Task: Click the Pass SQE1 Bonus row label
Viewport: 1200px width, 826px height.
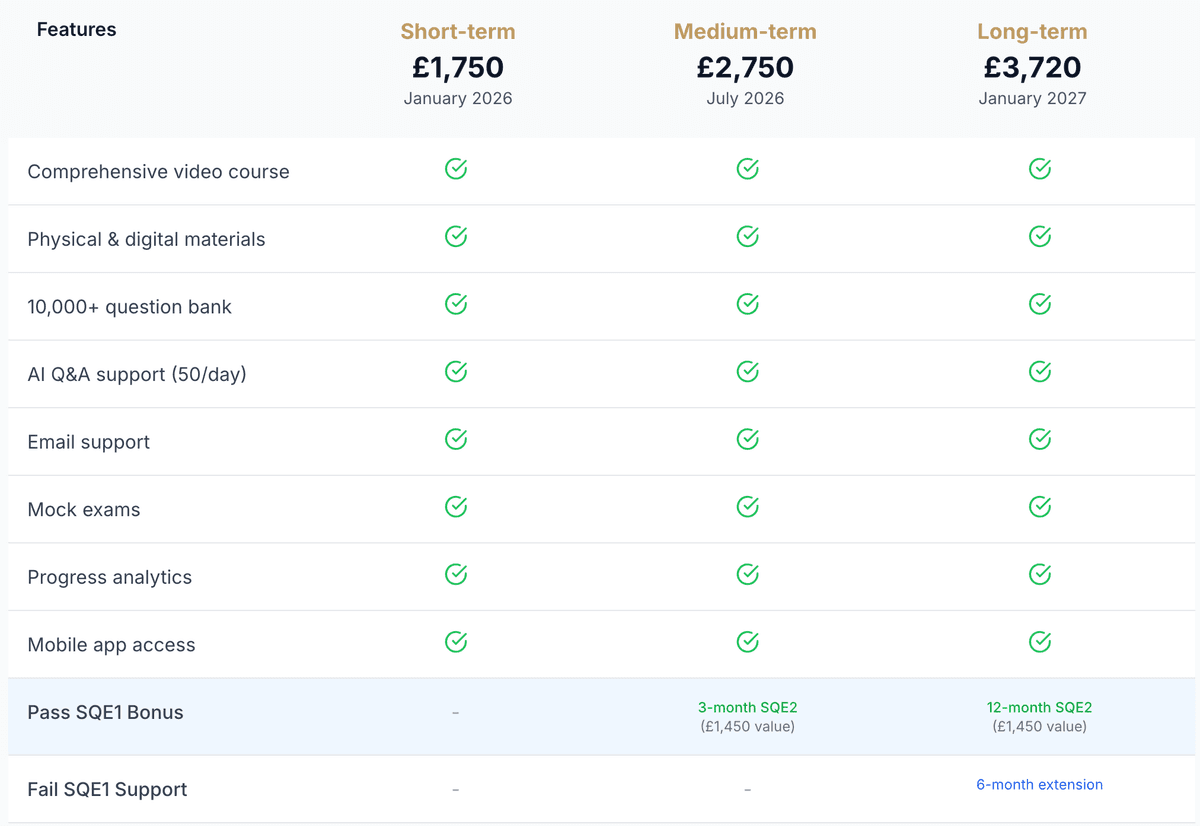Action: tap(106, 713)
